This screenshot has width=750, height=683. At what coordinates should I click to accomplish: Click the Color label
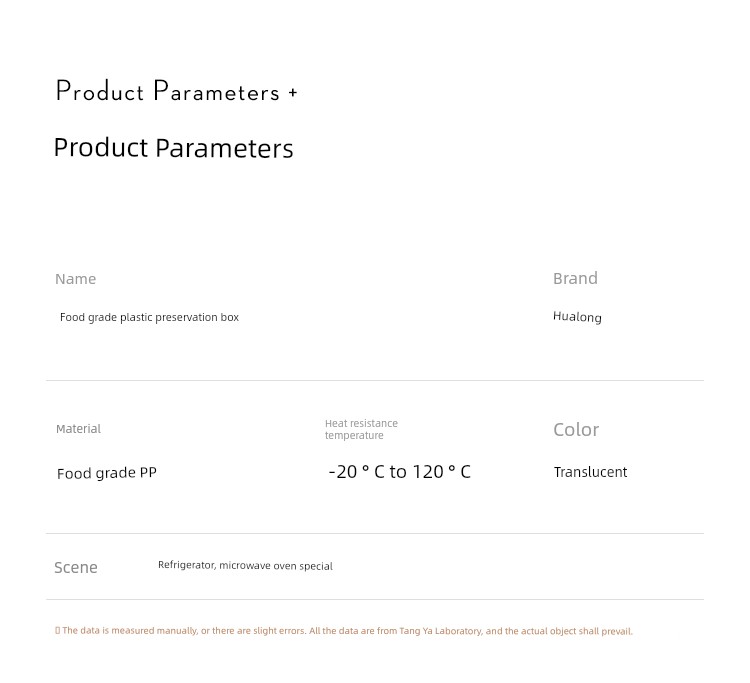point(576,430)
